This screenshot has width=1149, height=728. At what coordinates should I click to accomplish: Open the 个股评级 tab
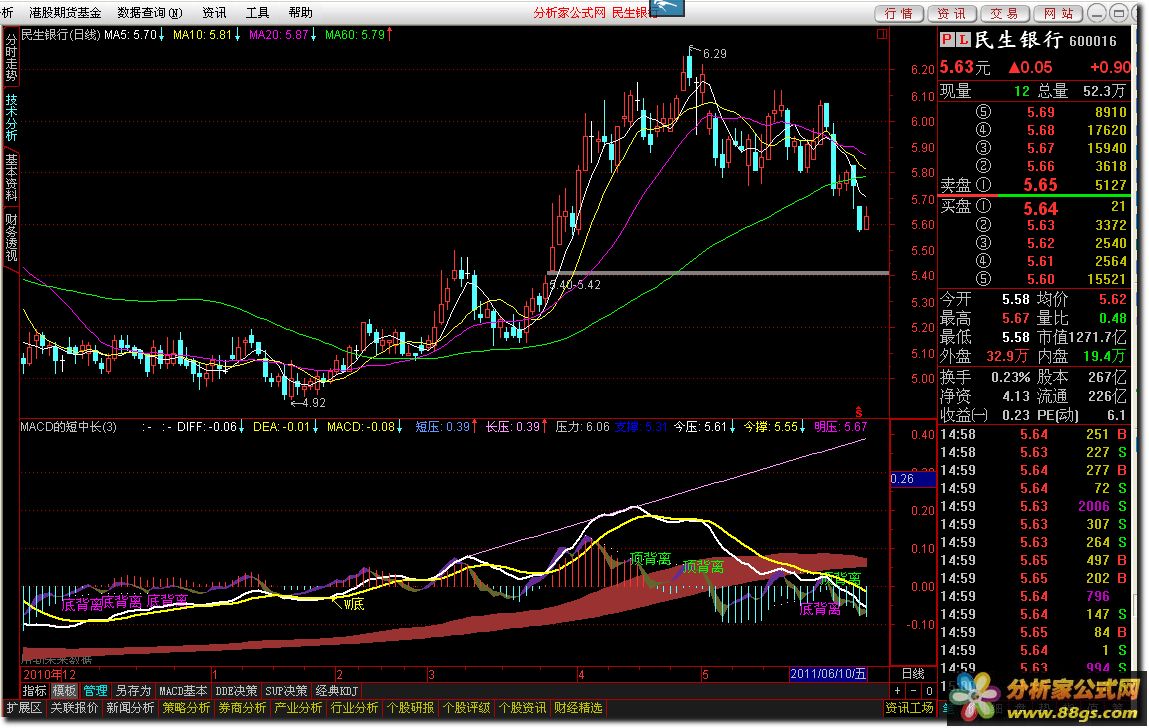(x=467, y=707)
